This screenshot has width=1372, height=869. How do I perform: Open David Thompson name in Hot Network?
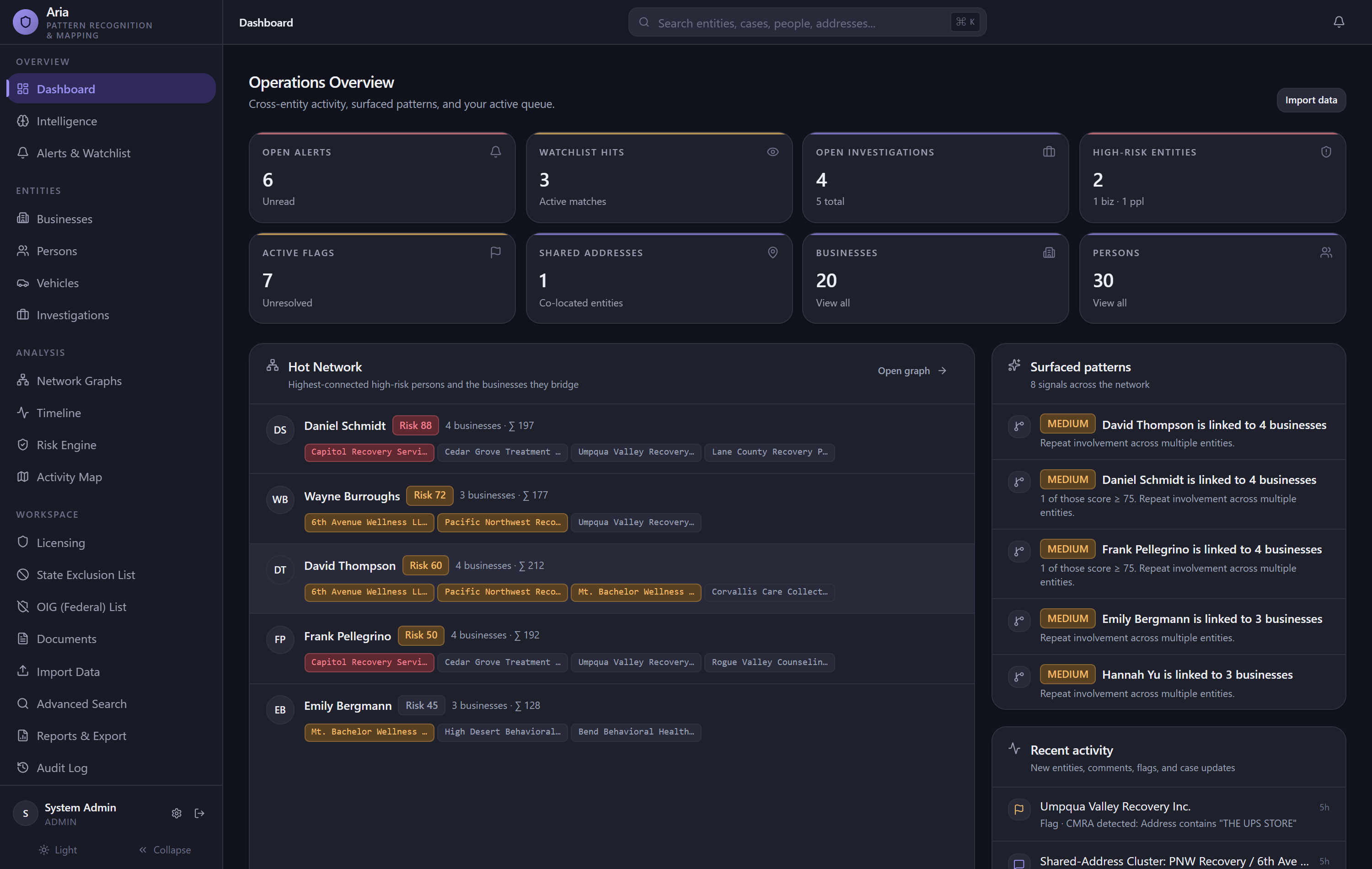coord(349,565)
